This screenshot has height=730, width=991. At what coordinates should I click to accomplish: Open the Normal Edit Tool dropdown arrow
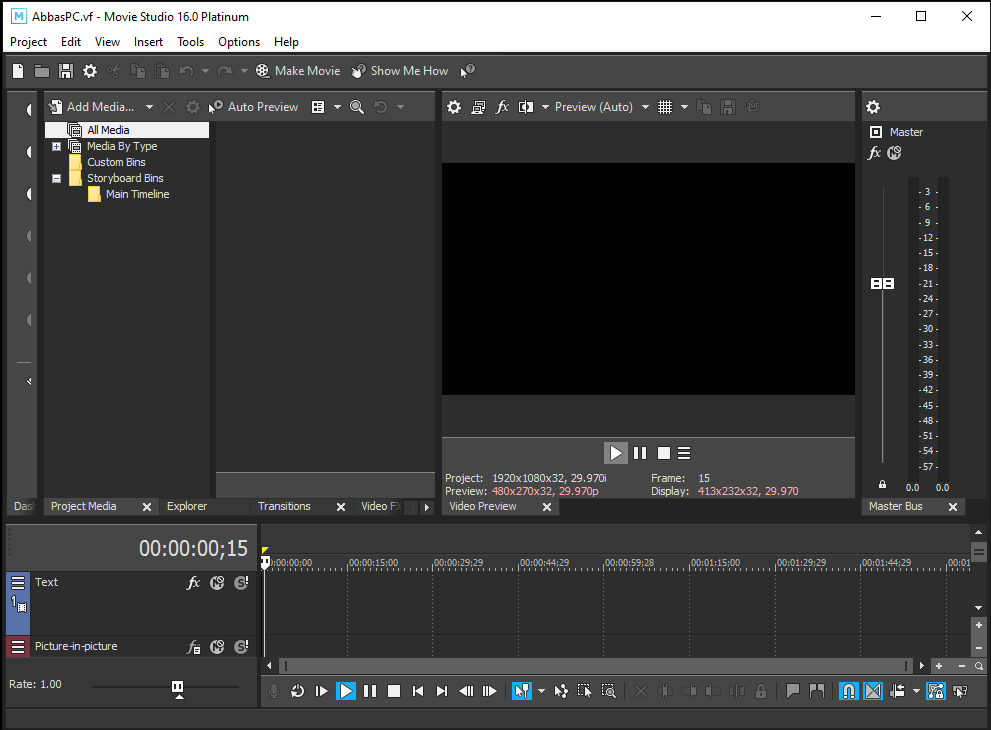click(x=541, y=691)
